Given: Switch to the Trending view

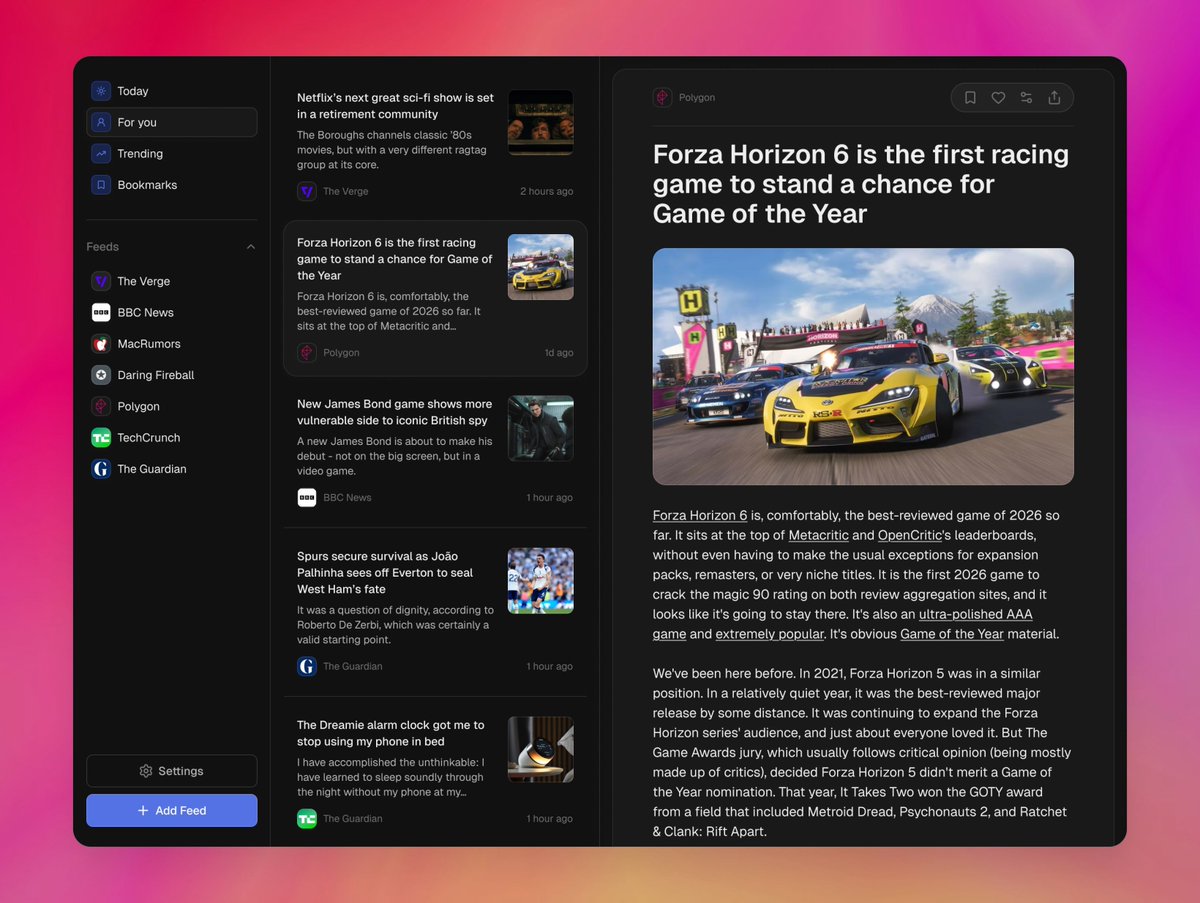Looking at the screenshot, I should (x=172, y=153).
